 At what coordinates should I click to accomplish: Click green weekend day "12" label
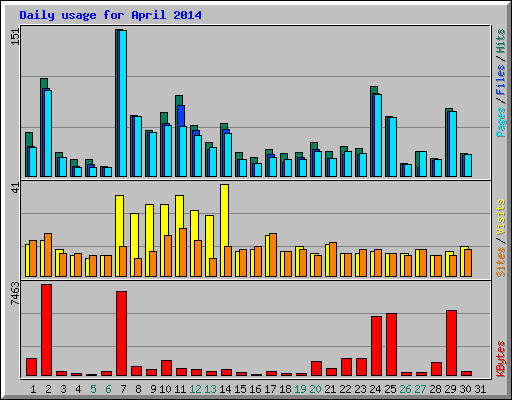point(195,389)
